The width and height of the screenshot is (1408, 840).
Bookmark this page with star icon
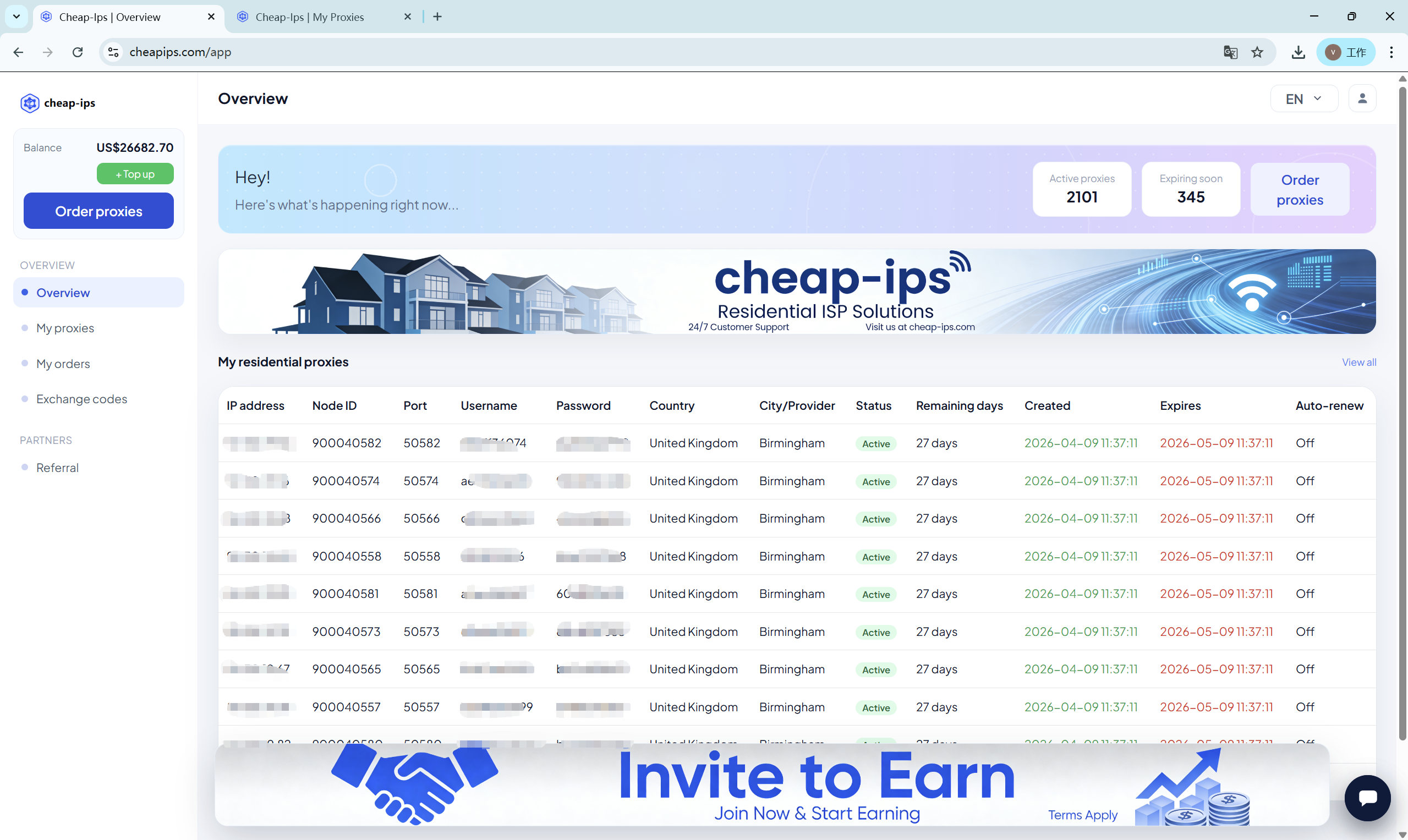click(x=1257, y=52)
